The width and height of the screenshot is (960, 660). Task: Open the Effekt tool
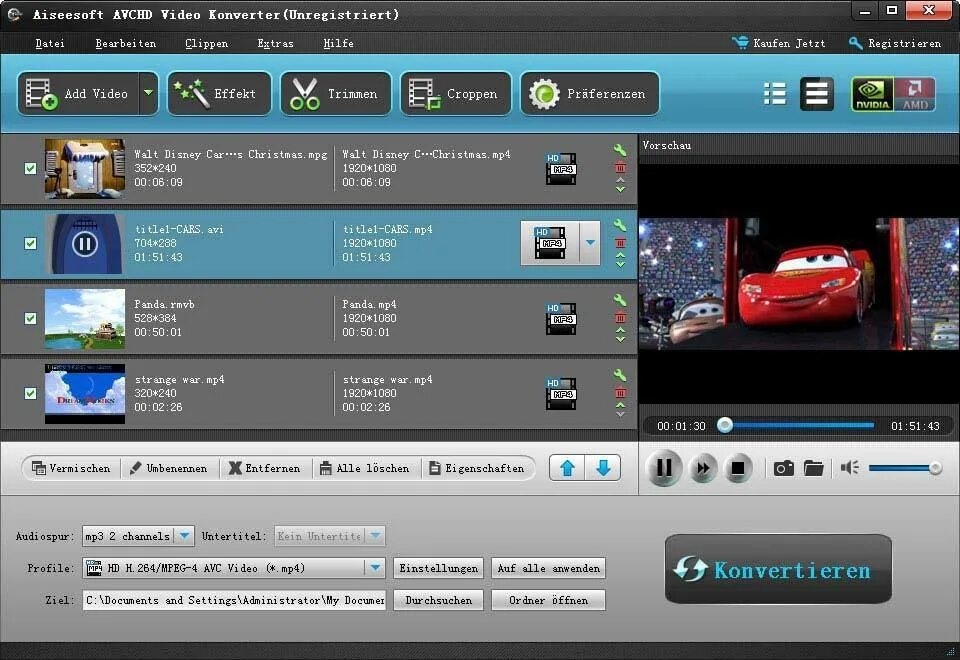219,94
